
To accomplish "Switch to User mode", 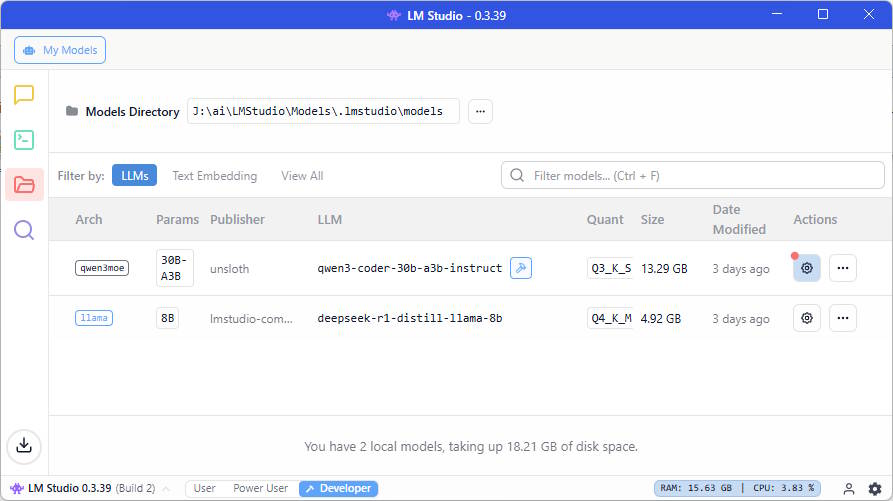I will coord(204,489).
